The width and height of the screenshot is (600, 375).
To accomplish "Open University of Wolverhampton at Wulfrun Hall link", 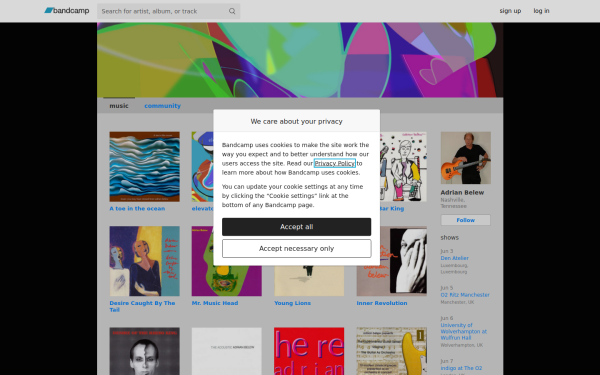I will pos(463,331).
